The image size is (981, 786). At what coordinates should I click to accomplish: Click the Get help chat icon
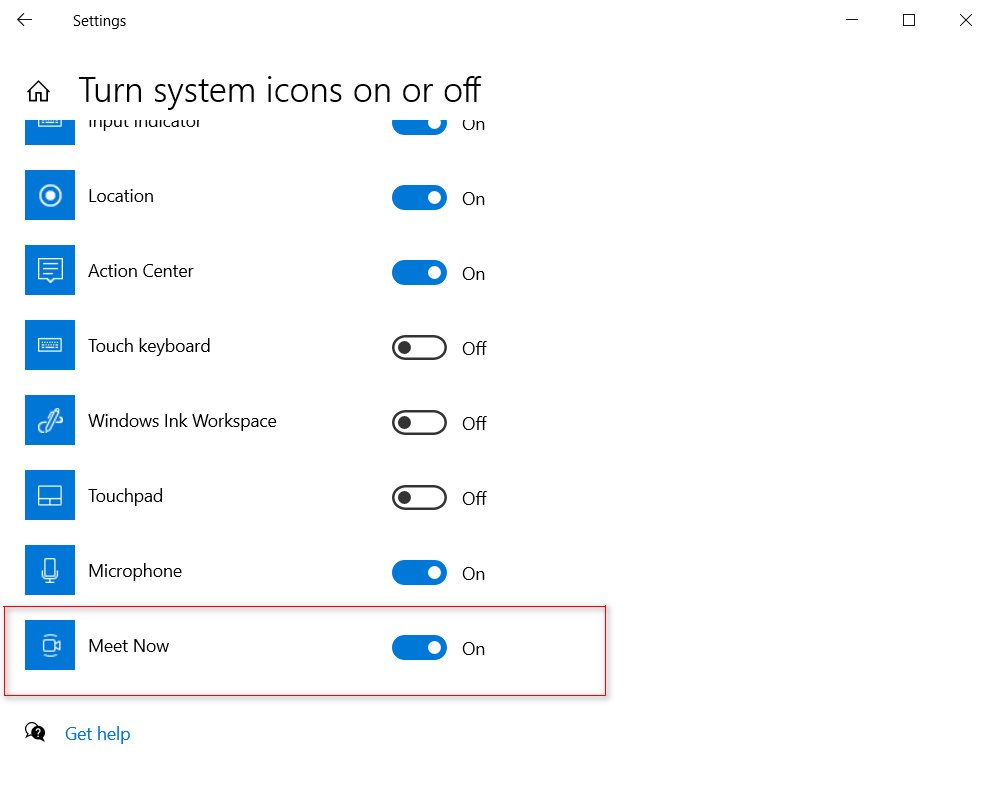pos(35,732)
